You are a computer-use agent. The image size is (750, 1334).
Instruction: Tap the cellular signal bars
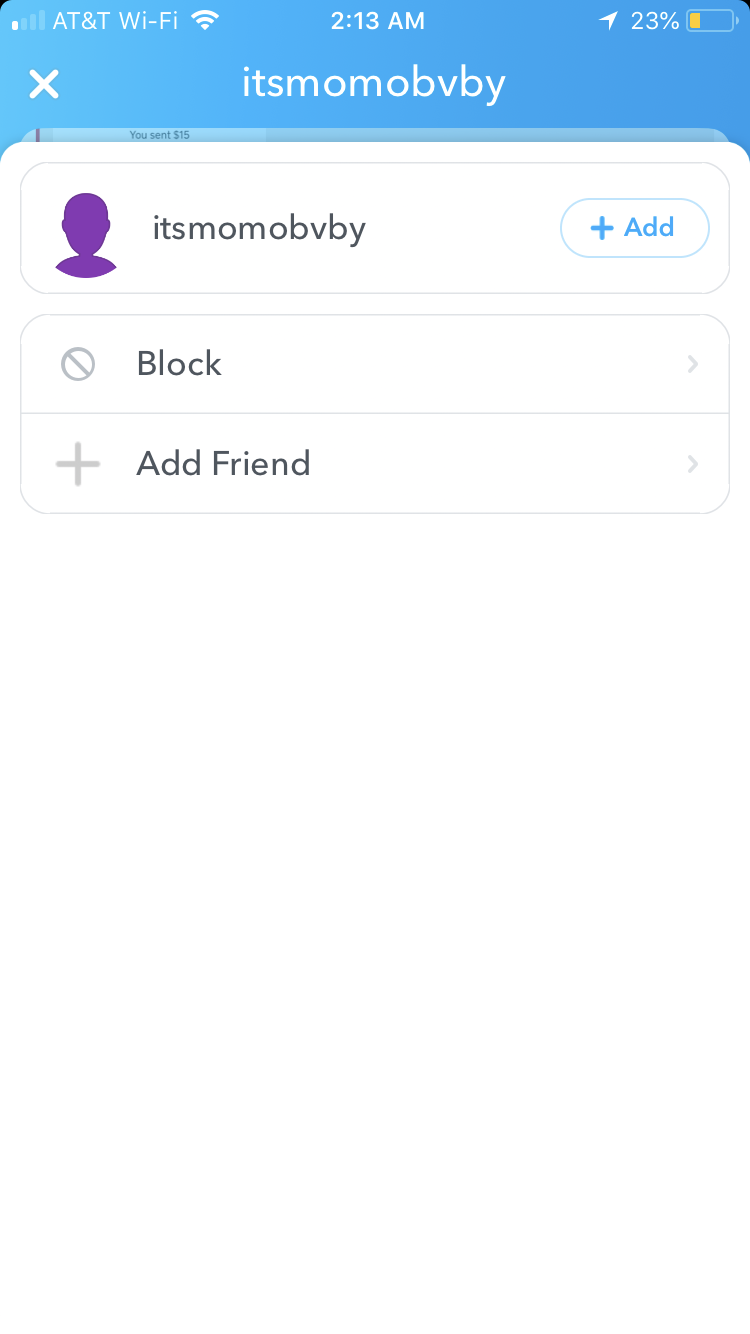pos(29,20)
